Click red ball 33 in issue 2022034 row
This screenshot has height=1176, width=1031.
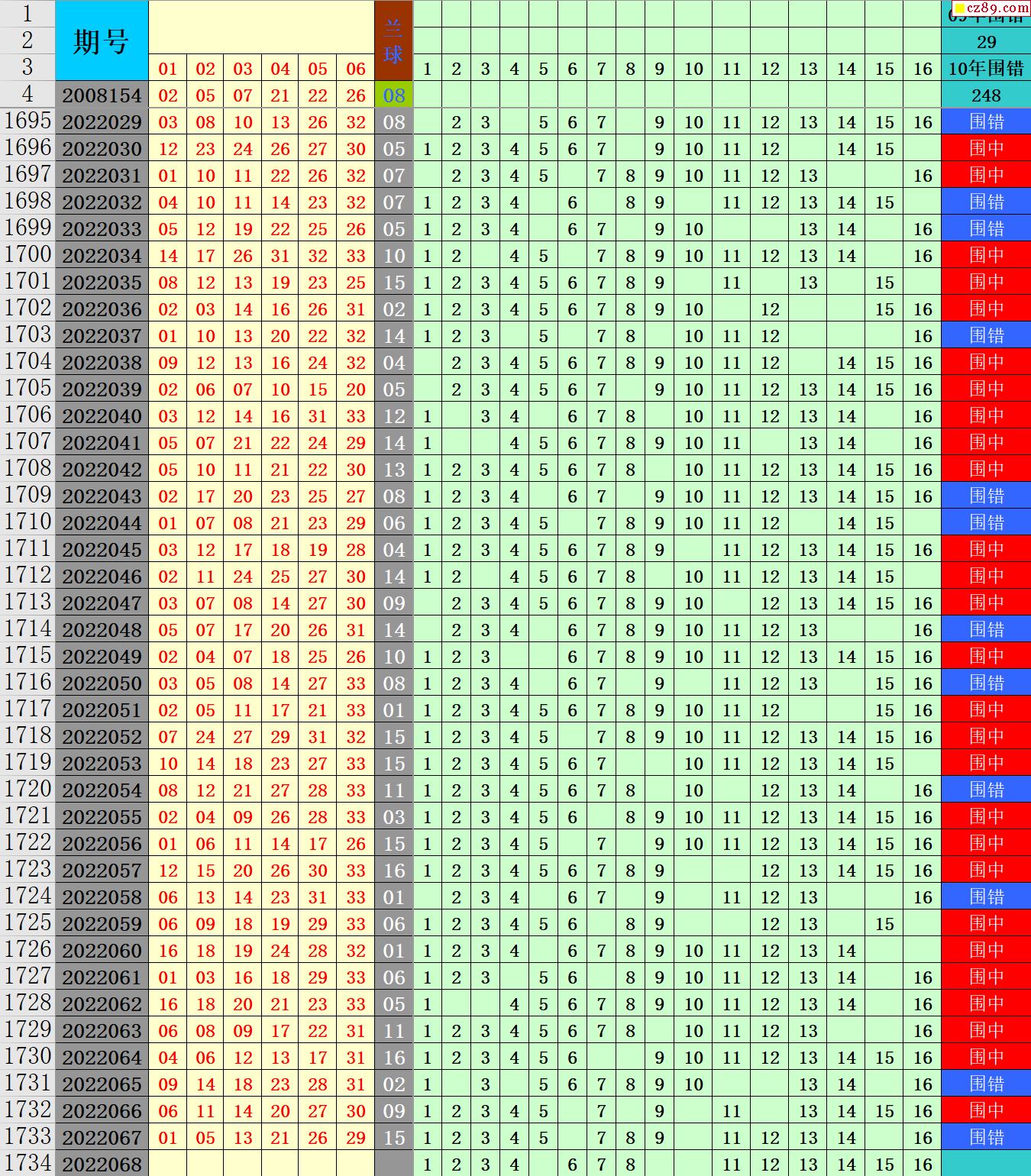tap(356, 256)
